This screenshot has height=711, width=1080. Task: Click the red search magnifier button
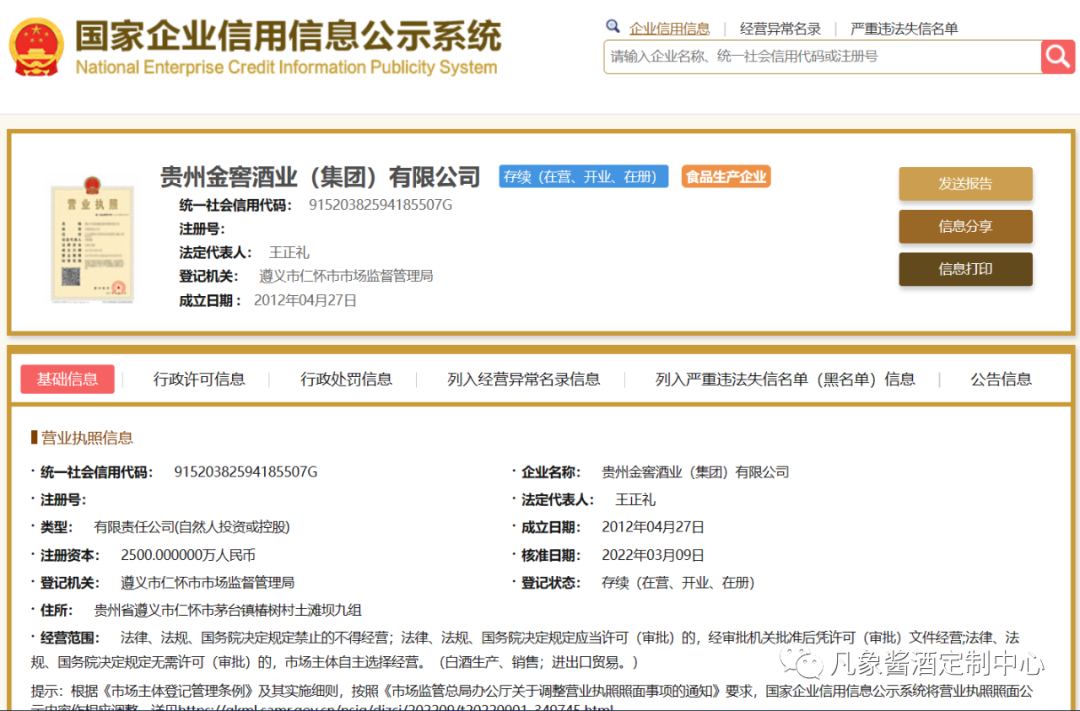(x=1058, y=56)
